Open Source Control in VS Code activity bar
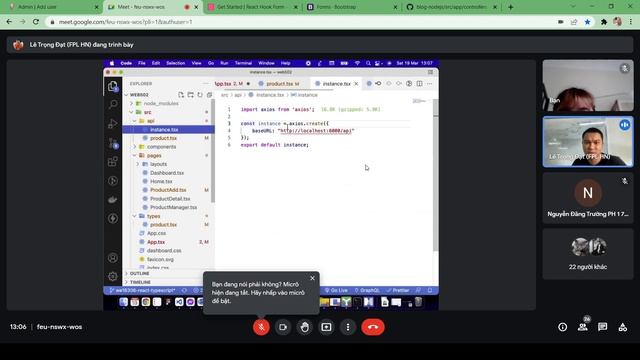Image resolution: width=640 pixels, height=360 pixels. click(113, 143)
